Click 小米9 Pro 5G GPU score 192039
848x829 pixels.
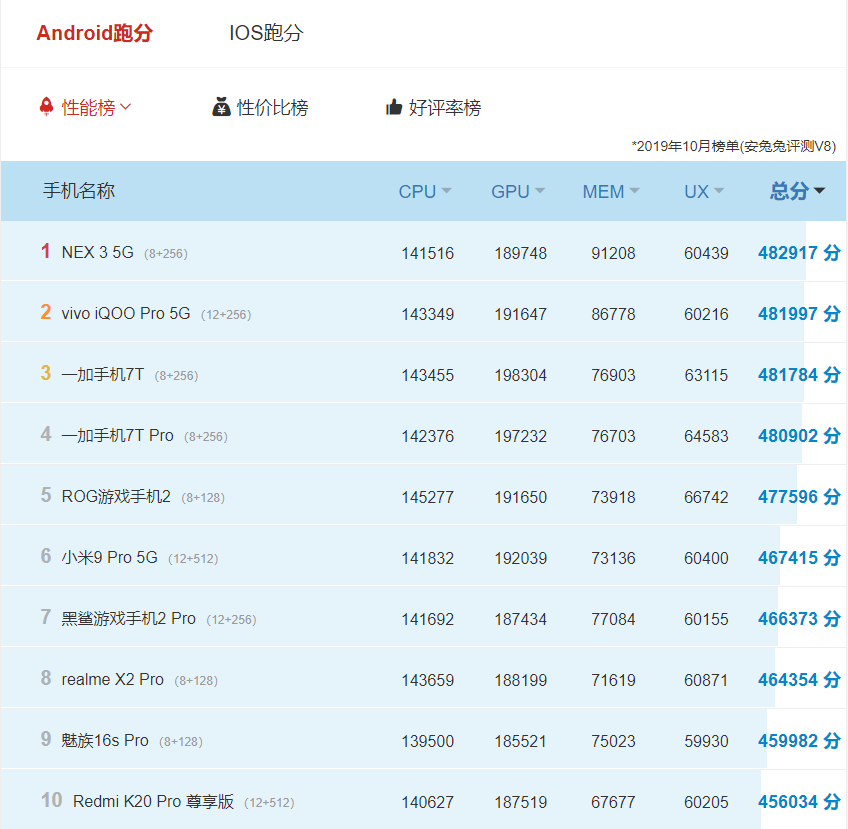point(520,558)
